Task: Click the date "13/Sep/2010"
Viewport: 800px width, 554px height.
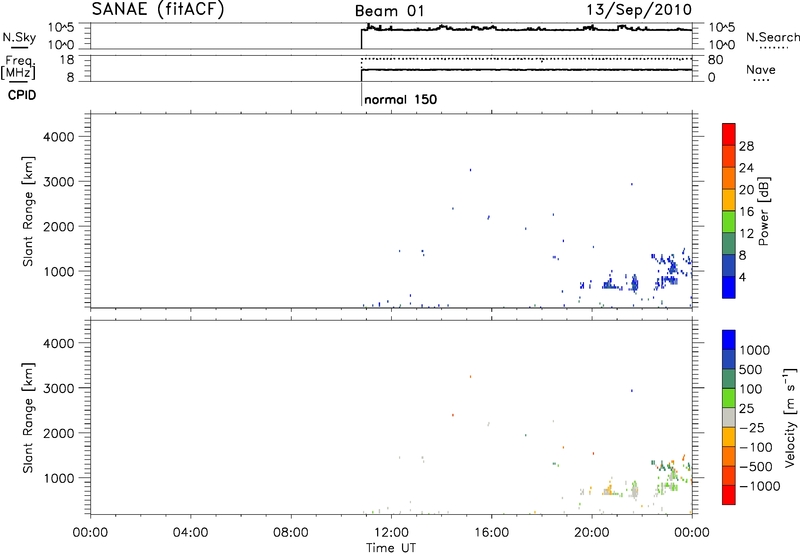Action: point(639,10)
